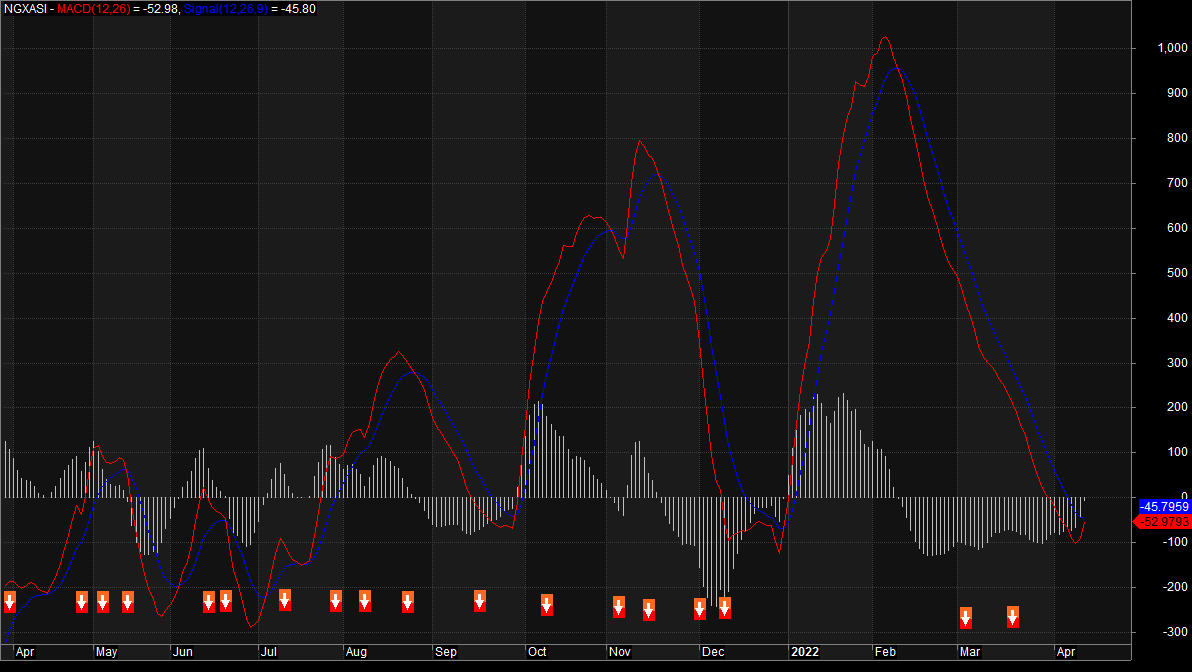The image size is (1192, 672).
Task: Click the 500 level on the y-axis
Action: pyautogui.click(x=1177, y=272)
